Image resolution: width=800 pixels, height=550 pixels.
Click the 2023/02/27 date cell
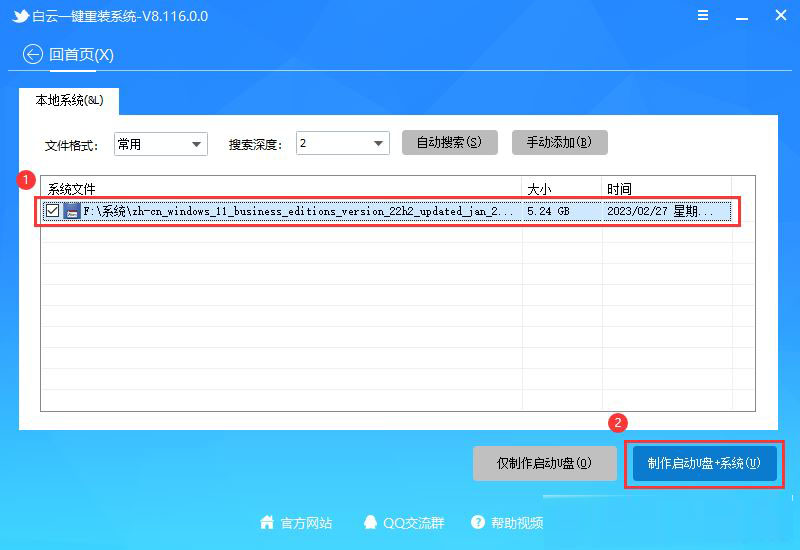pos(660,211)
